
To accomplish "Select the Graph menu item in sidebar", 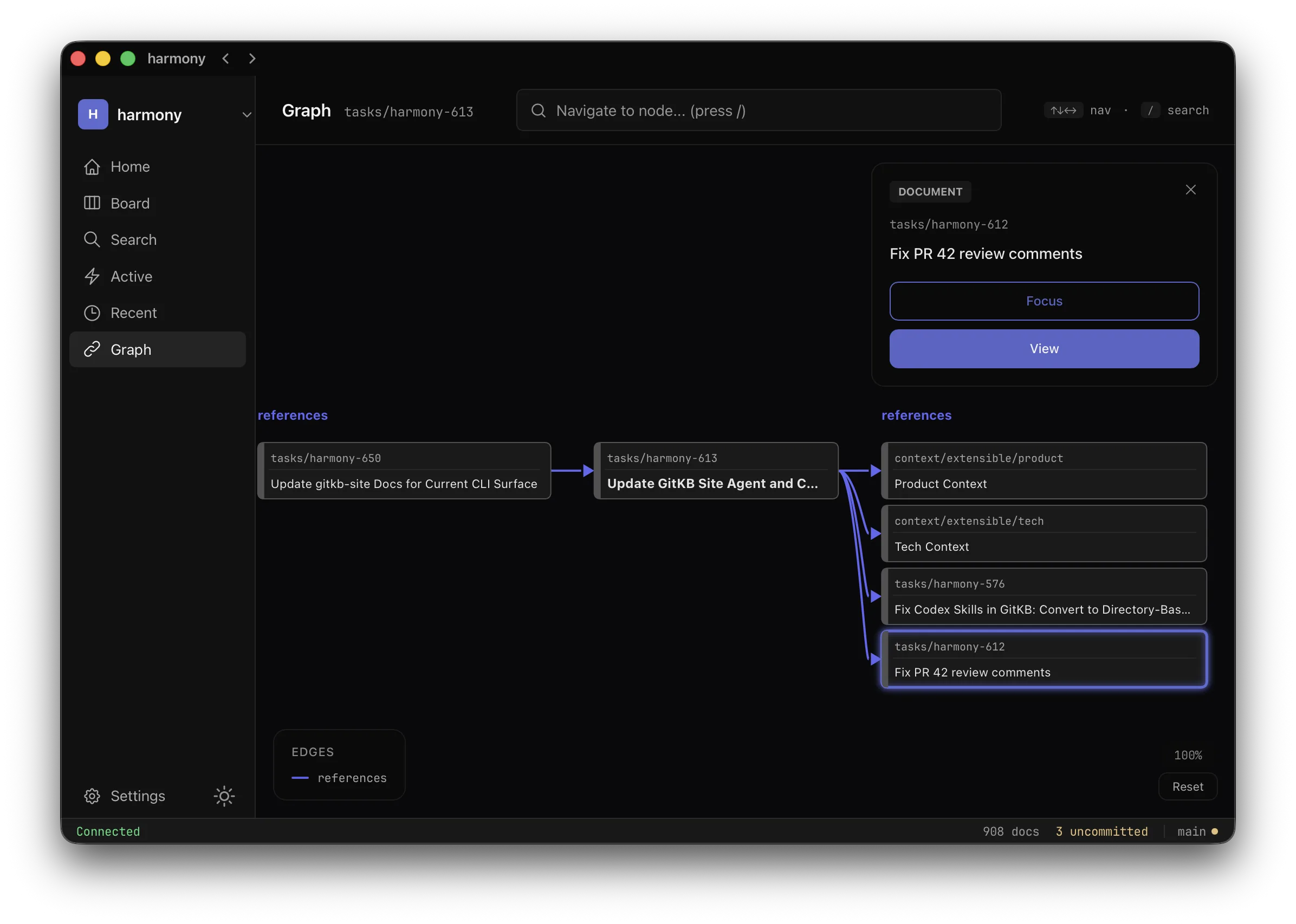I will (x=158, y=349).
